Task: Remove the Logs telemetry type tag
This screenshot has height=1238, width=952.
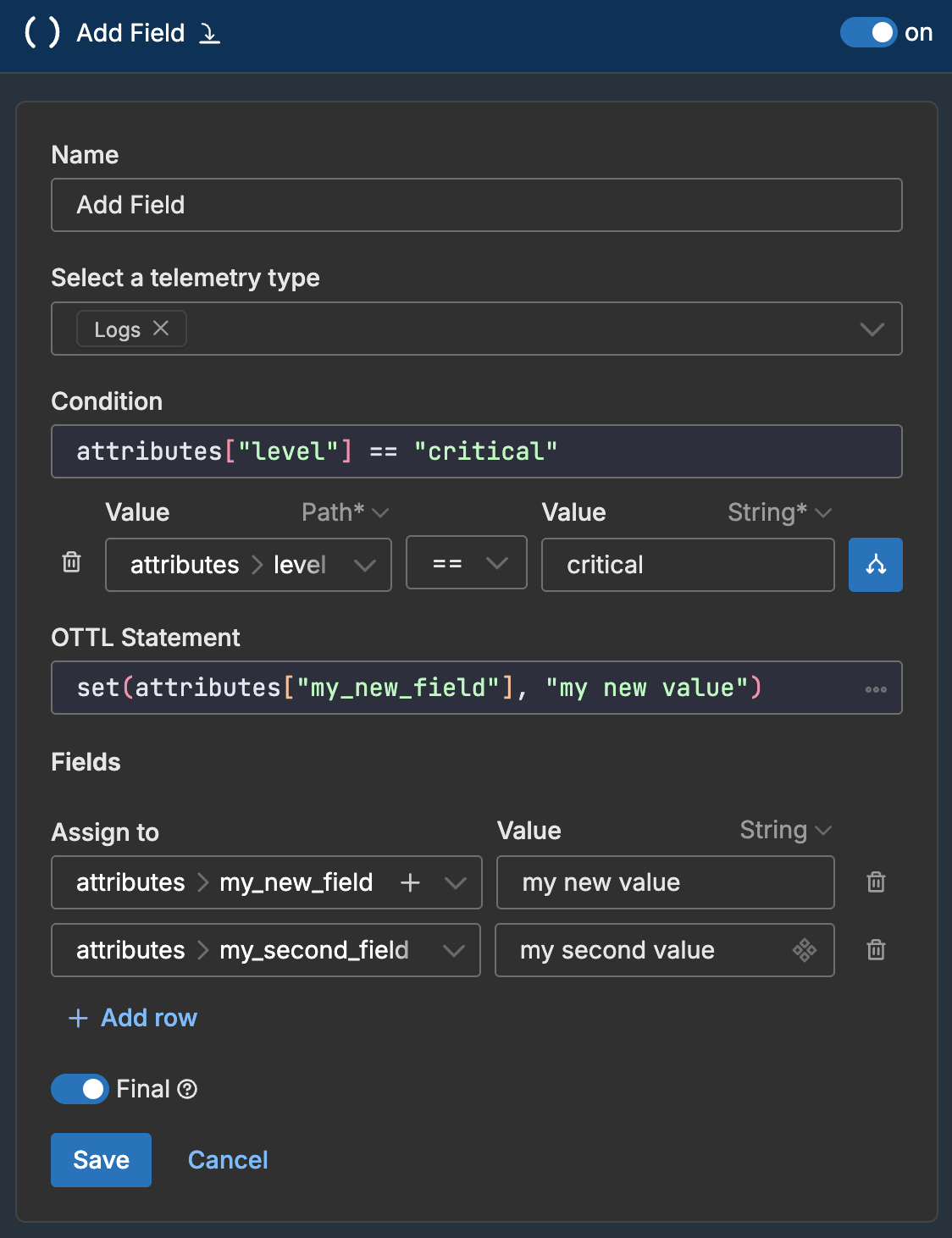Action: 161,329
